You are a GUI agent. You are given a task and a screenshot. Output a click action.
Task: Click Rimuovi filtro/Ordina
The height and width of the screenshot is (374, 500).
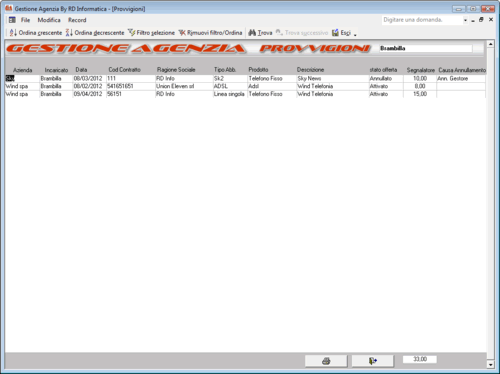coord(210,33)
